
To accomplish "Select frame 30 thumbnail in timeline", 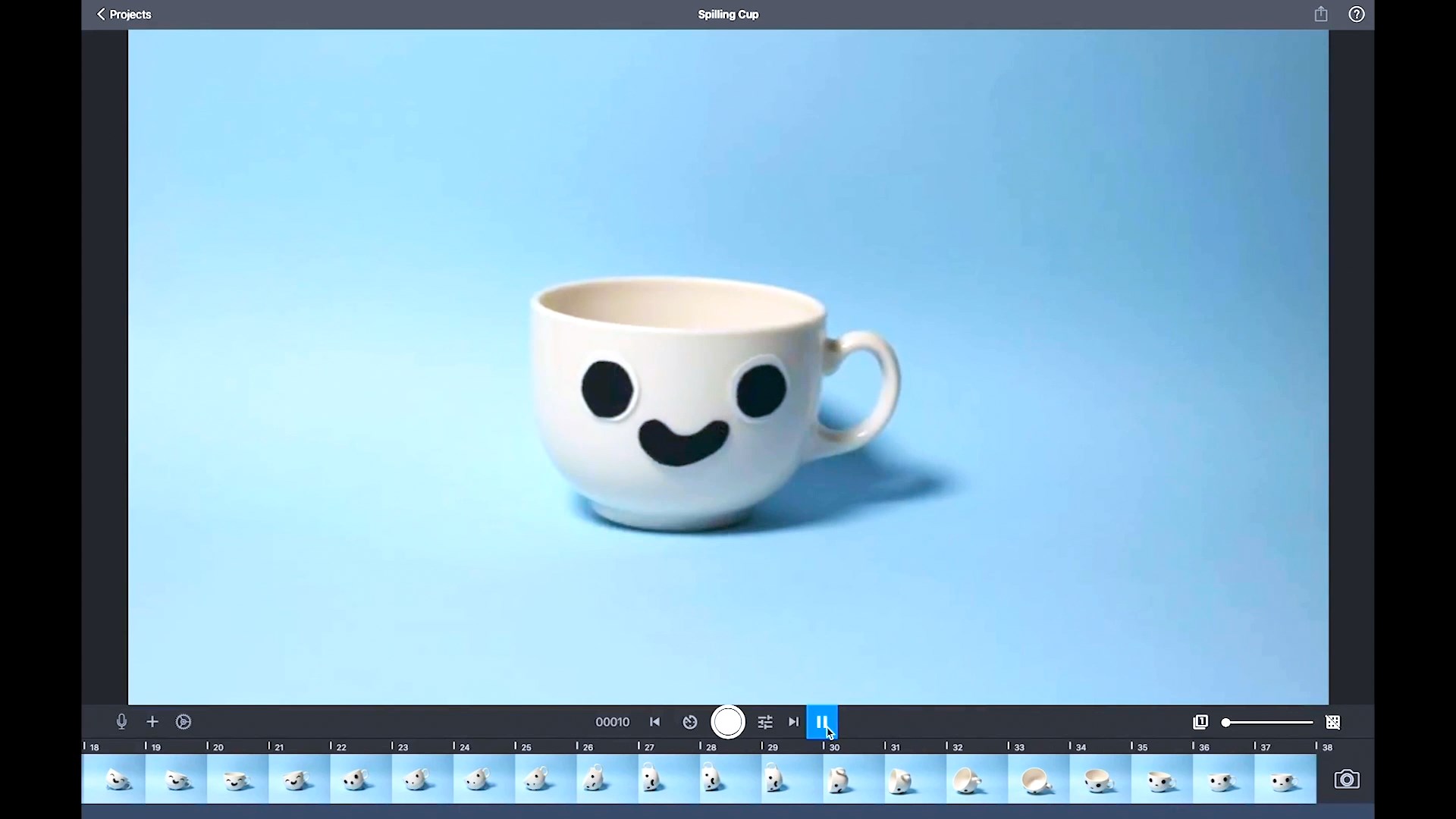I will (854, 780).
